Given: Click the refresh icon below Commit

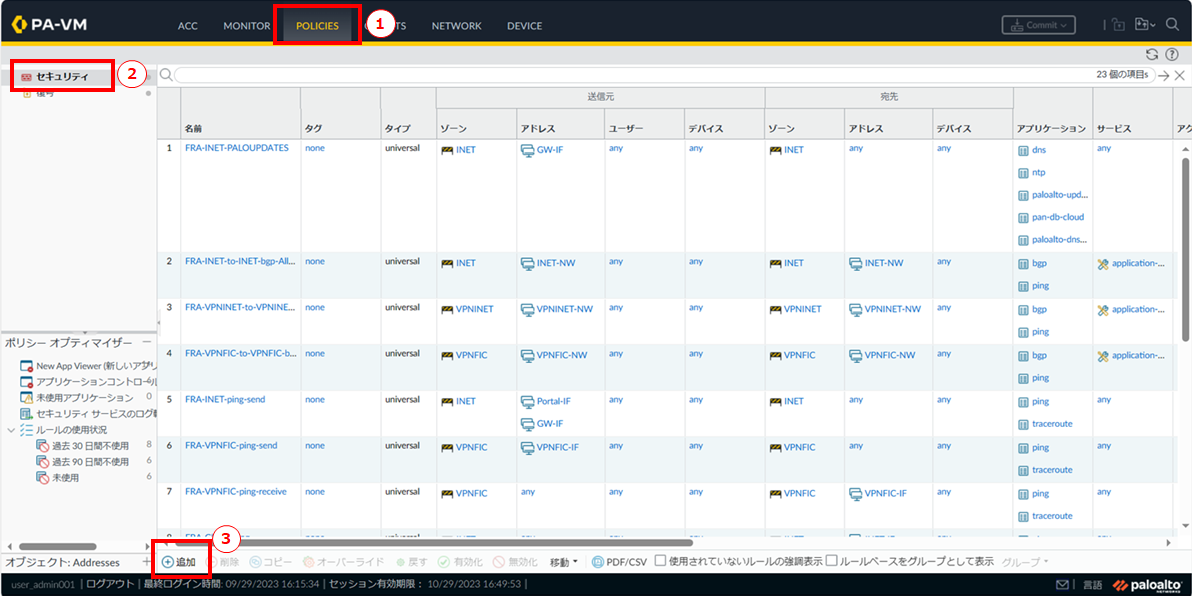Looking at the screenshot, I should (x=1152, y=54).
